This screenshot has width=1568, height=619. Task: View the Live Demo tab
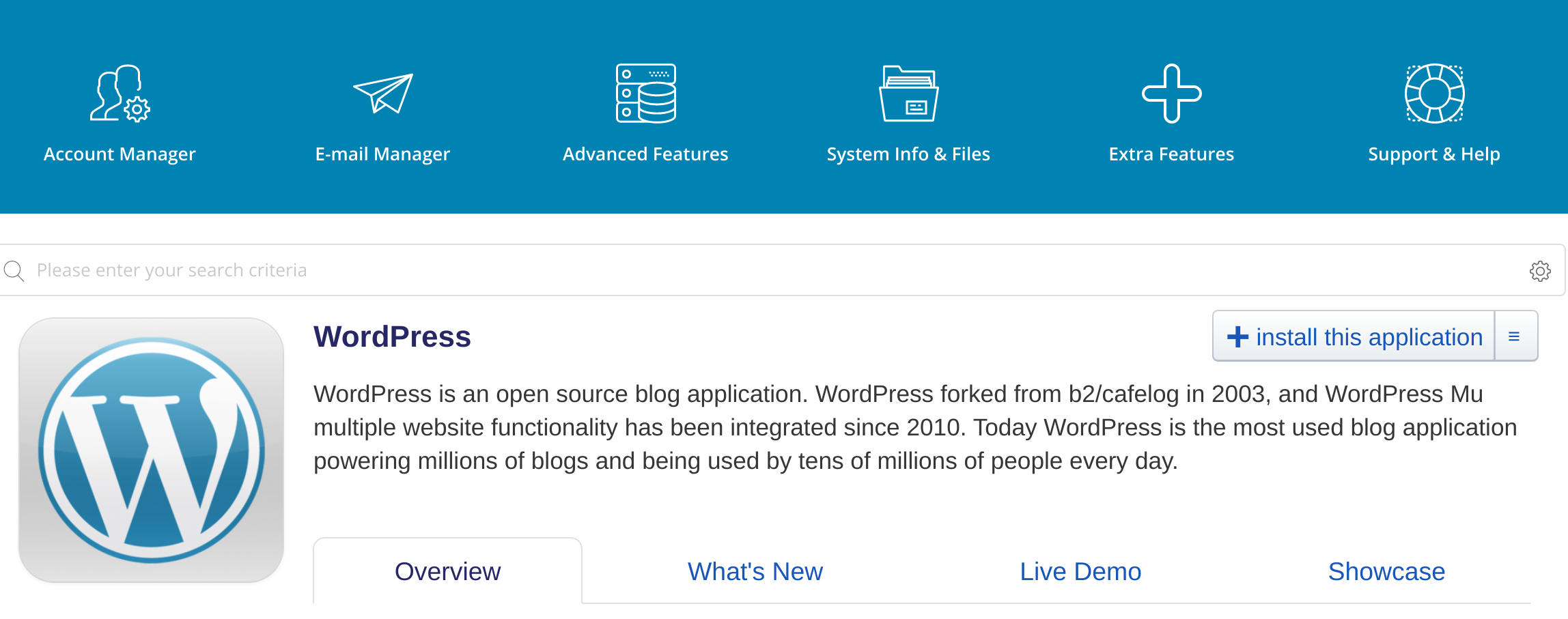click(1080, 571)
